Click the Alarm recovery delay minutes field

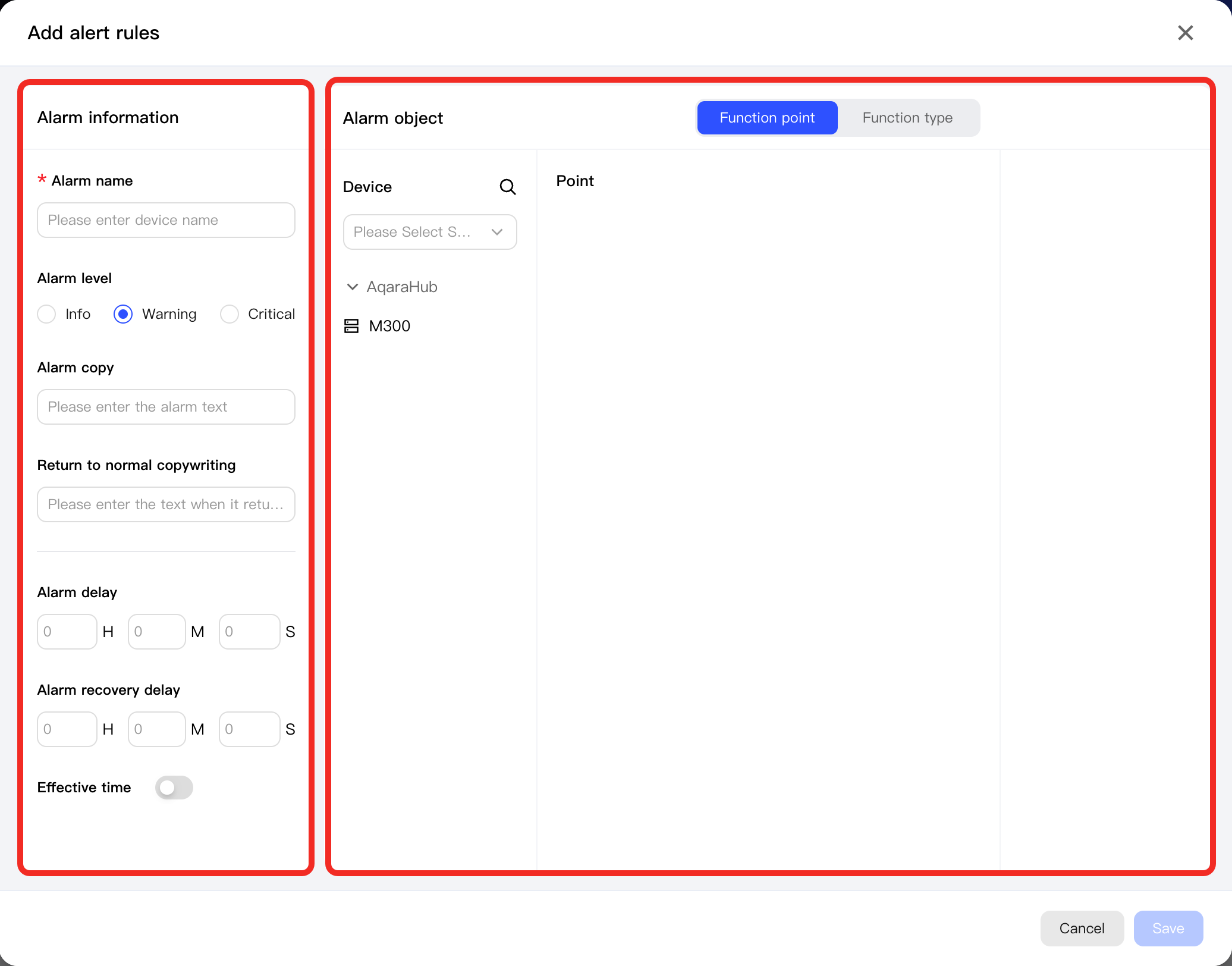(x=157, y=729)
